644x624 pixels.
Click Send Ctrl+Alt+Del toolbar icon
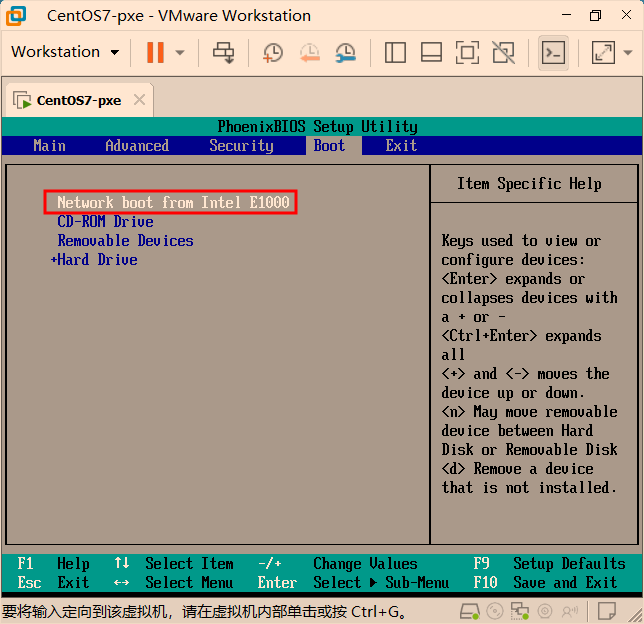[223, 53]
